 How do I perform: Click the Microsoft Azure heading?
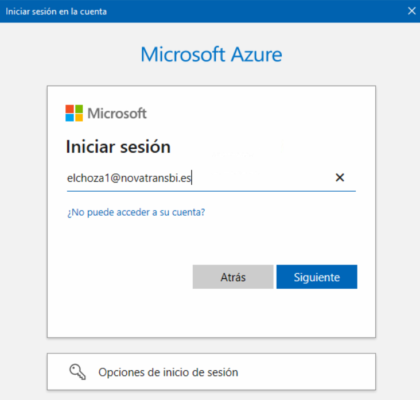(211, 54)
